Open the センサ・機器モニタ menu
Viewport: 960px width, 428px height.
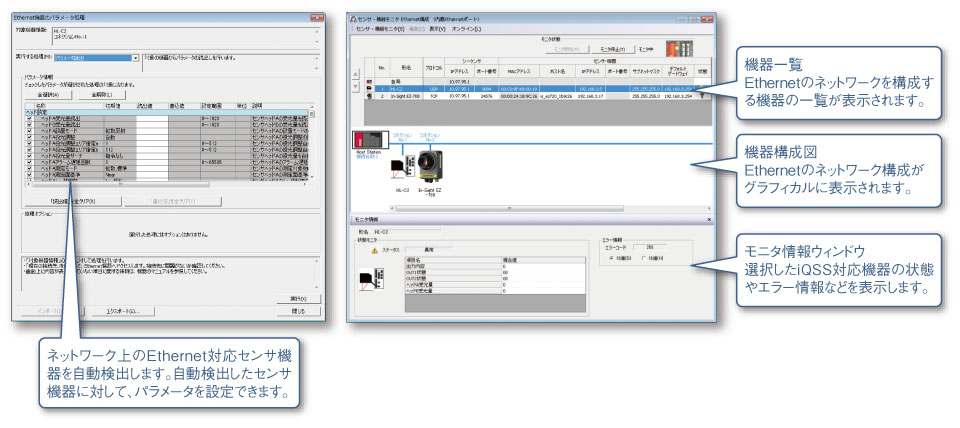pos(378,29)
